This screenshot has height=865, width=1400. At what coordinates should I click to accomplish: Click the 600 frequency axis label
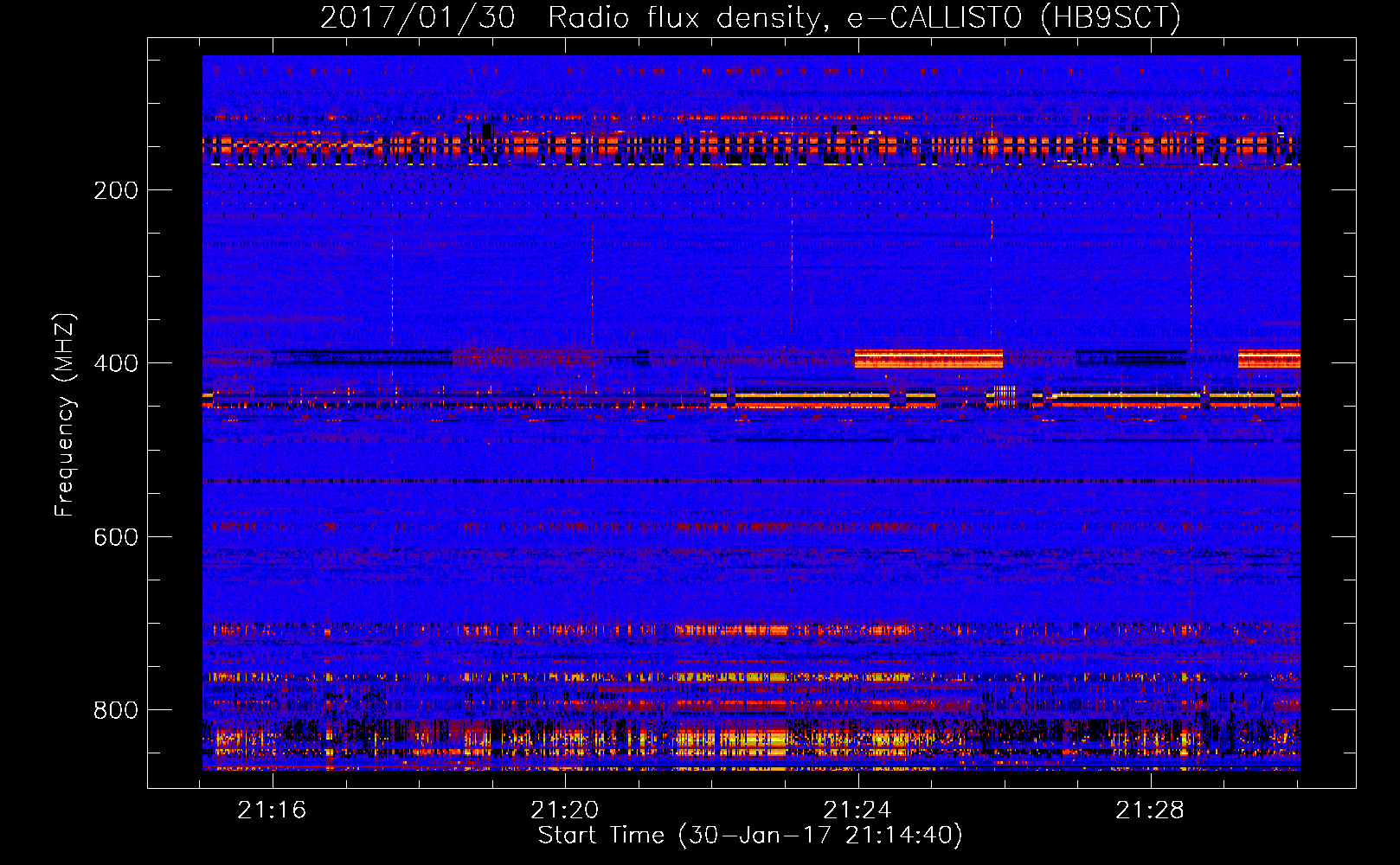(116, 537)
